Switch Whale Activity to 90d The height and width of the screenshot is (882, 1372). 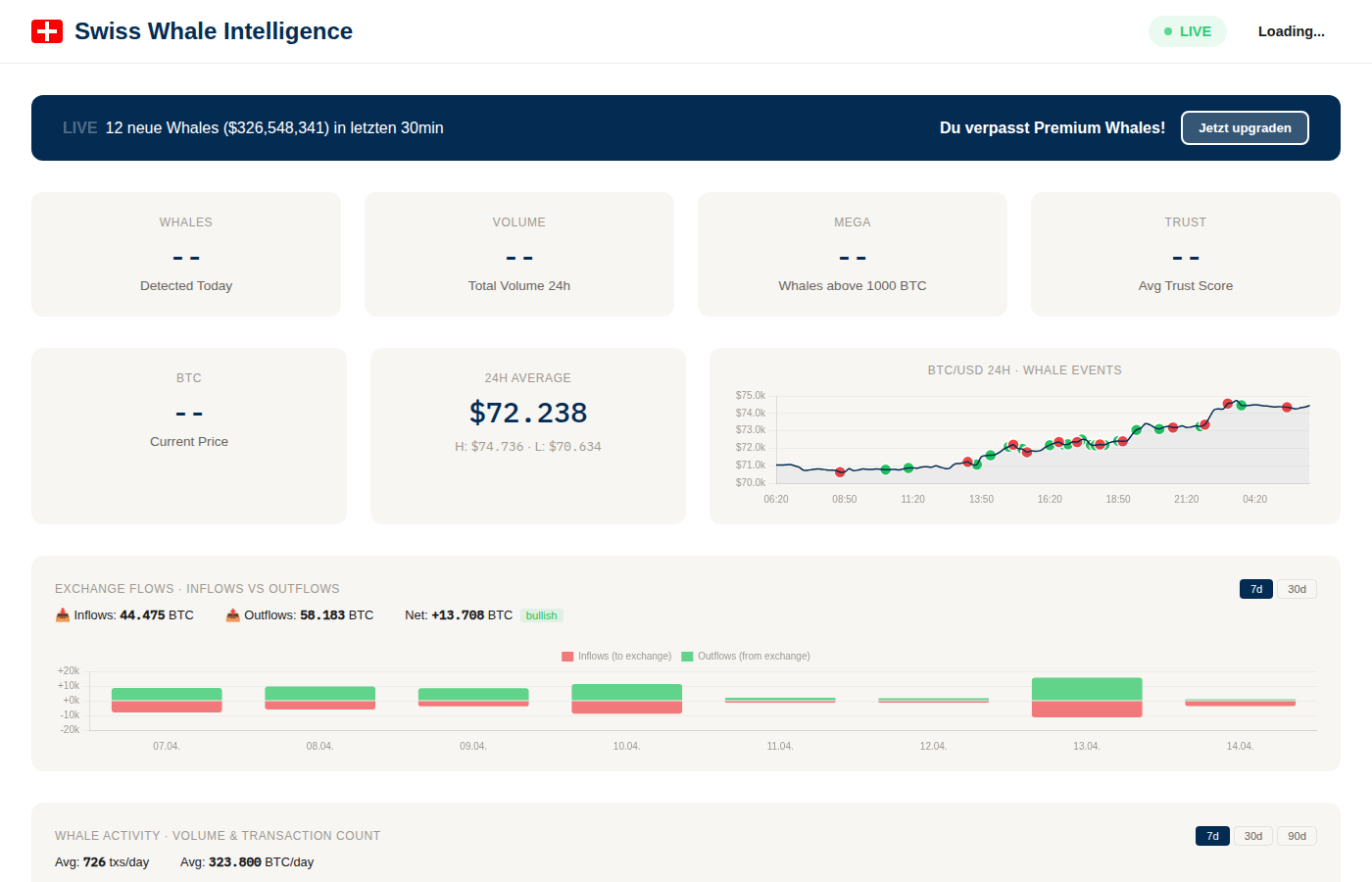(x=1297, y=835)
